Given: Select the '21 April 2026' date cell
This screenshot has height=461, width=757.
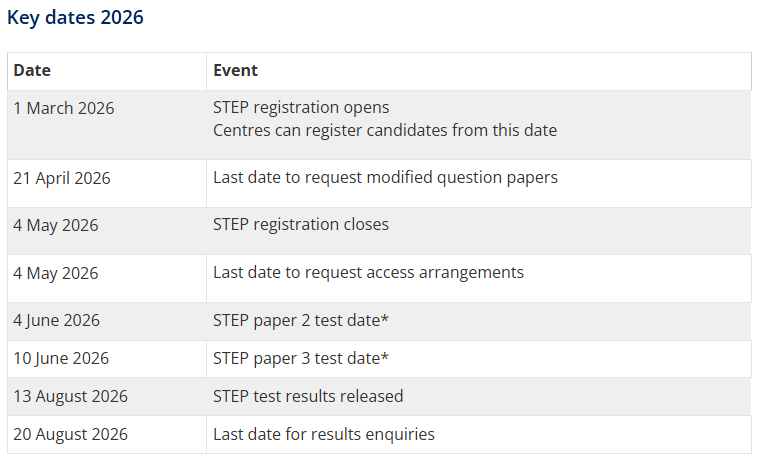Looking at the screenshot, I should tap(62, 178).
